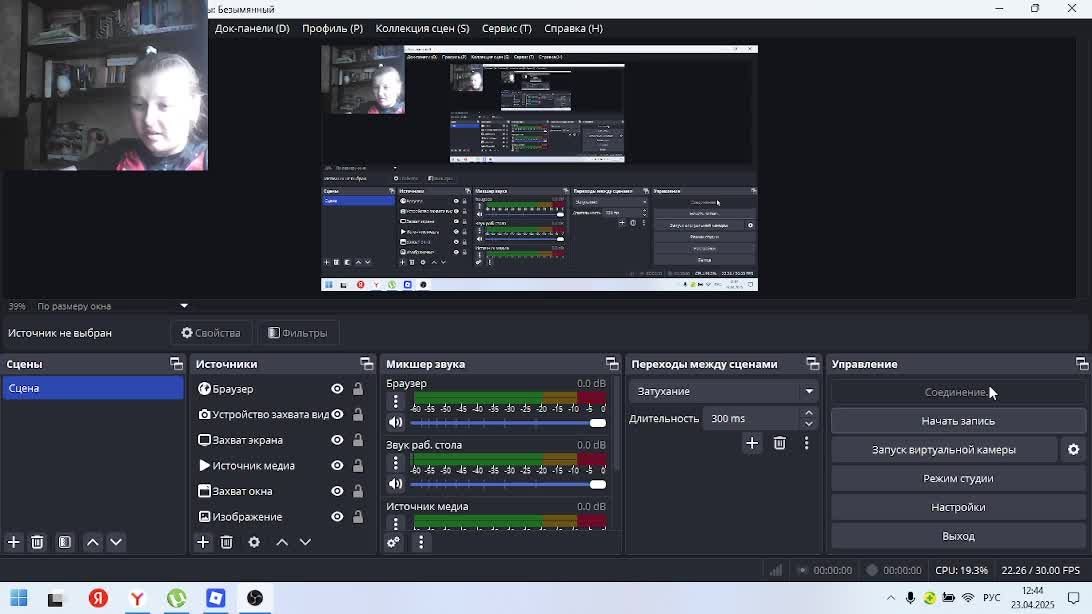Open Справка menu
1092x614 pixels.
click(x=573, y=29)
